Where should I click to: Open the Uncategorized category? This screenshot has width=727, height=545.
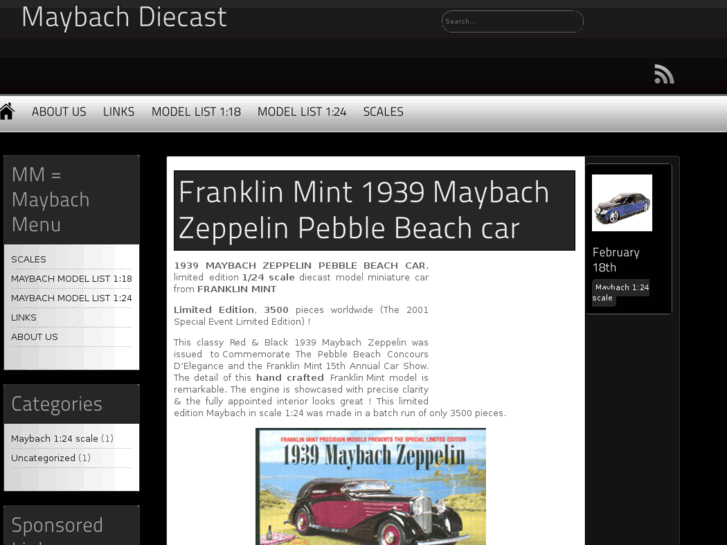pos(43,458)
